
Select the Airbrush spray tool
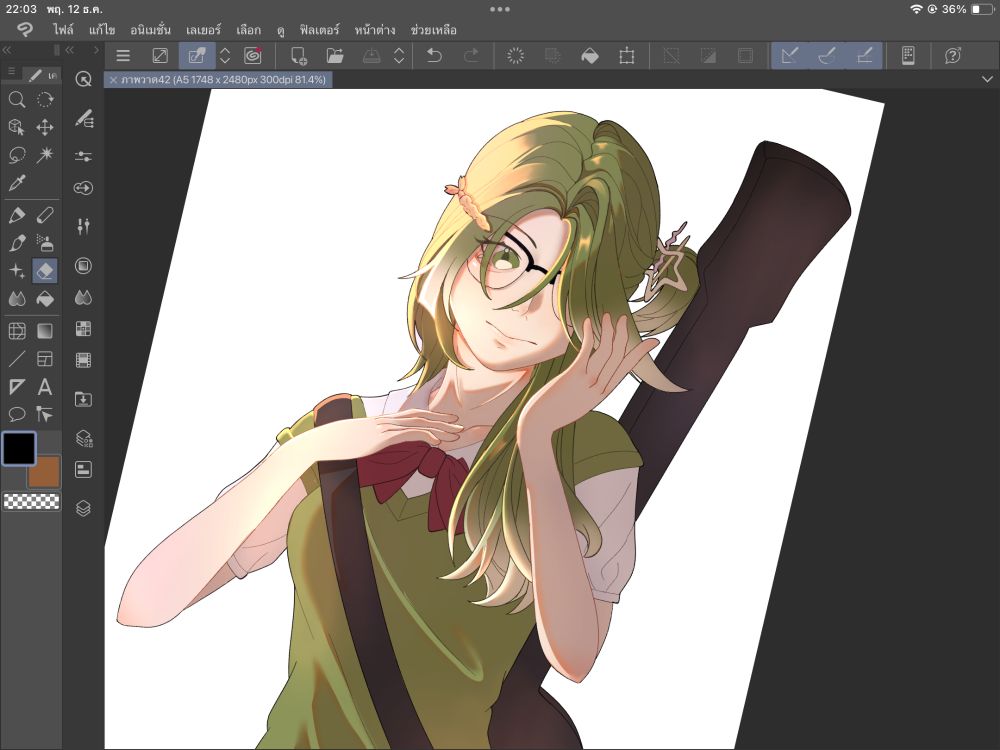45,243
